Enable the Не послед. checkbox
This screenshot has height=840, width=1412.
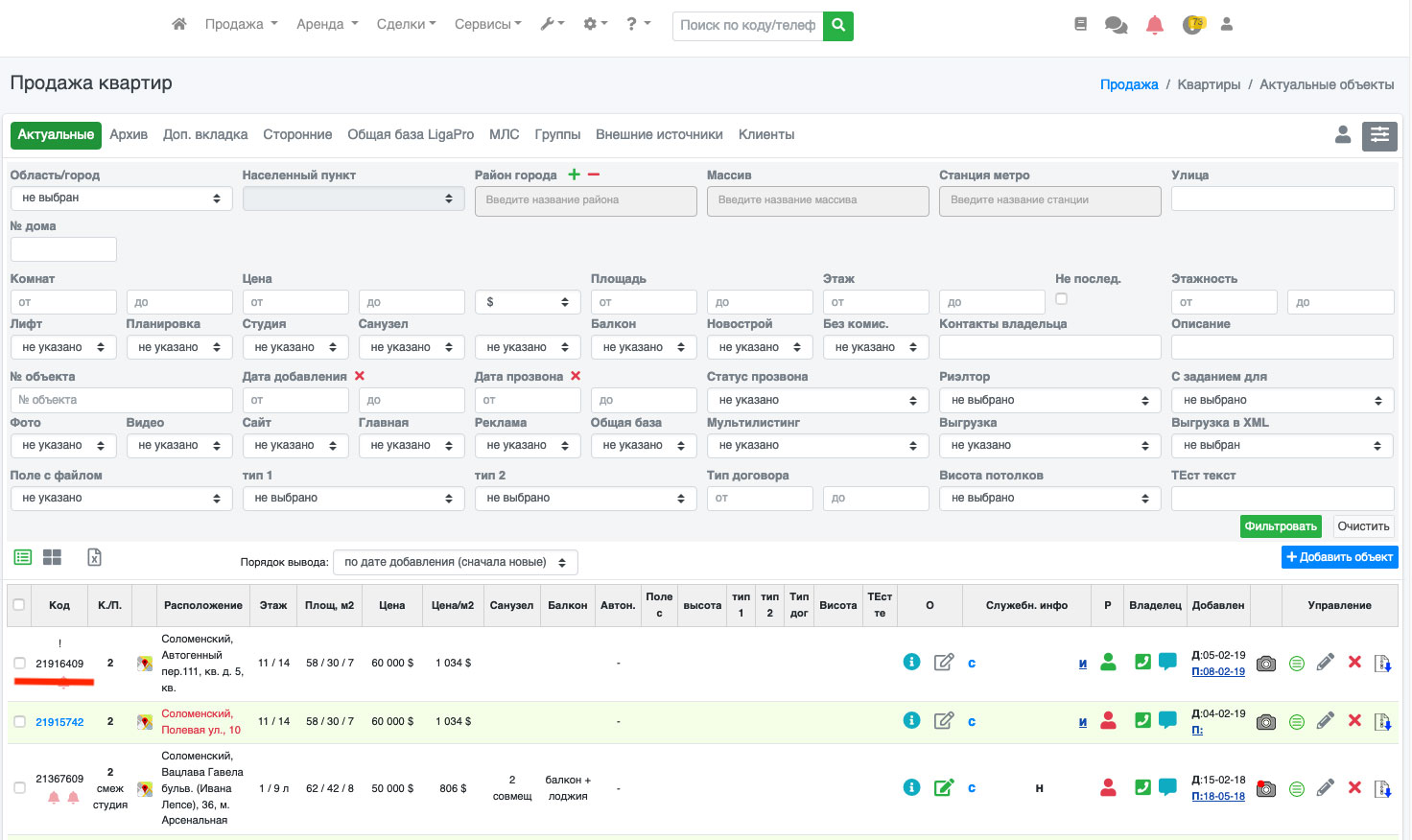pyautogui.click(x=1061, y=299)
